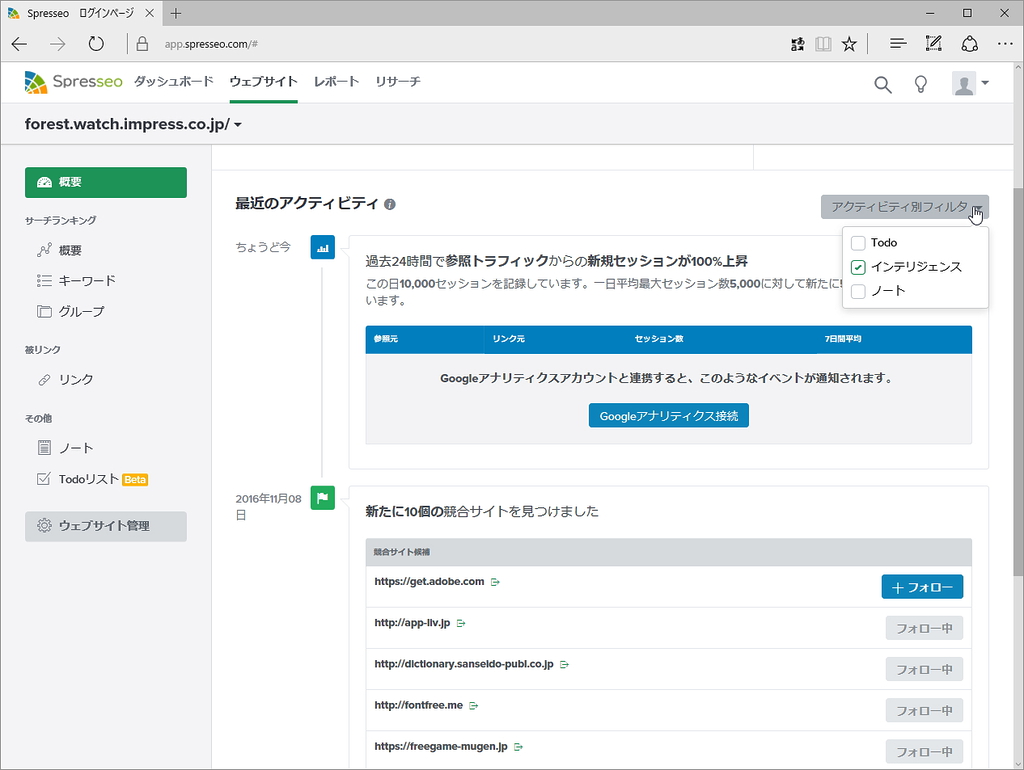The image size is (1024, 770).
Task: Check the Todo filter checkbox
Action: click(x=857, y=242)
